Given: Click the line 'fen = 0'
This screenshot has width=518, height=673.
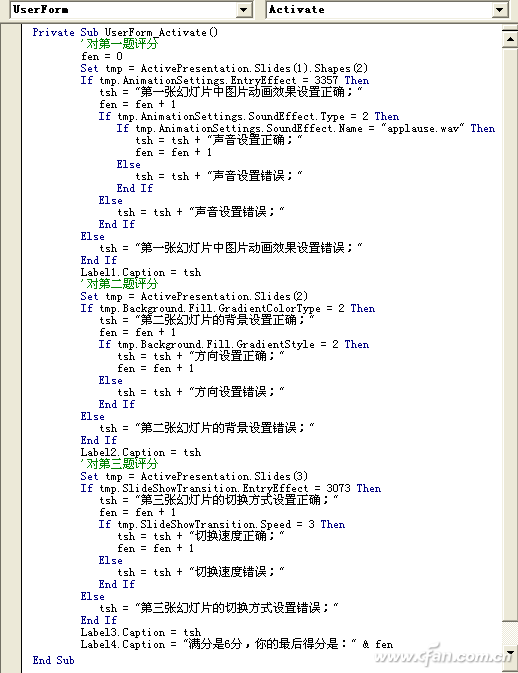Looking at the screenshot, I should pyautogui.click(x=102, y=56).
